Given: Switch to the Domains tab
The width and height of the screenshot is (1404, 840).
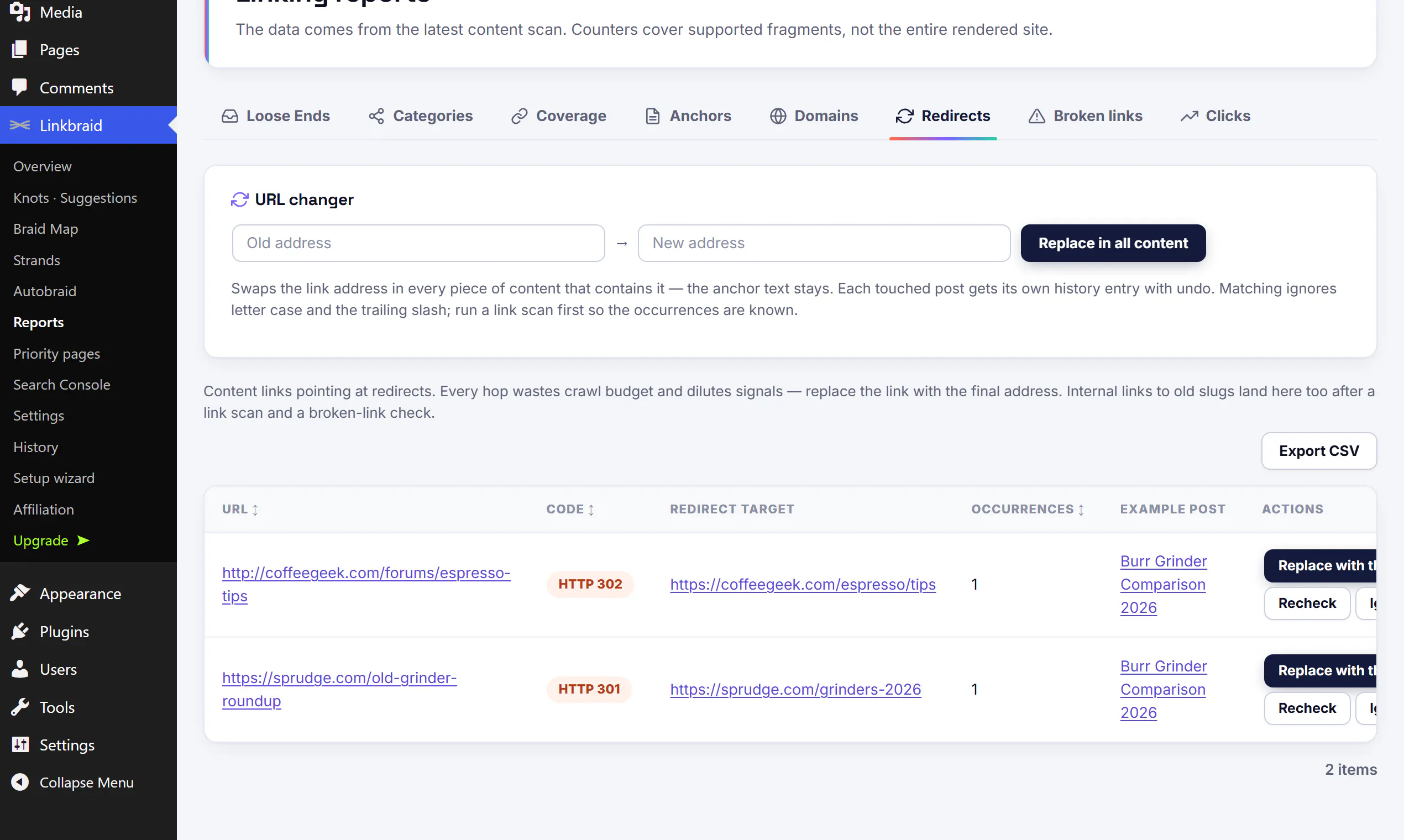Looking at the screenshot, I should tap(814, 116).
